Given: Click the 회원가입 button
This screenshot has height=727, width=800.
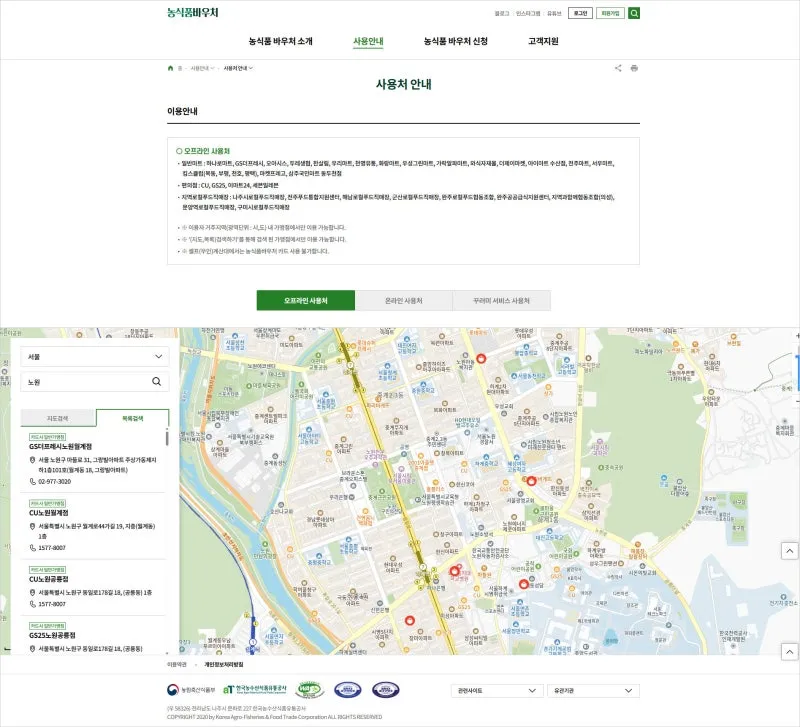Looking at the screenshot, I should point(611,13).
